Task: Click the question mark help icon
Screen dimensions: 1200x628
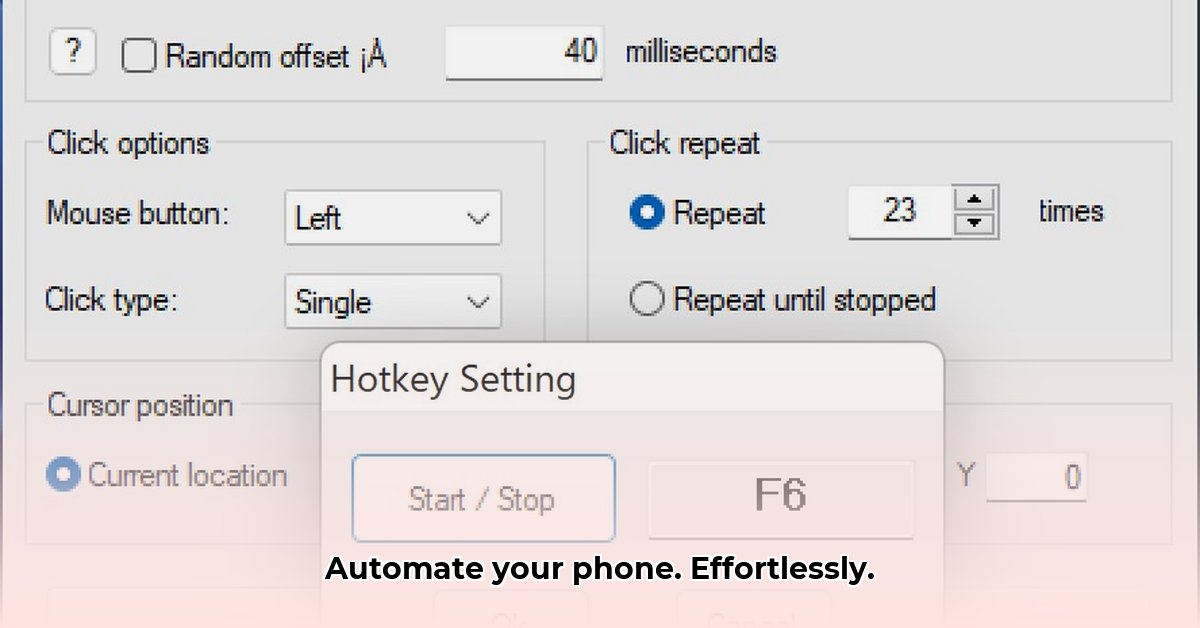Action: point(71,52)
